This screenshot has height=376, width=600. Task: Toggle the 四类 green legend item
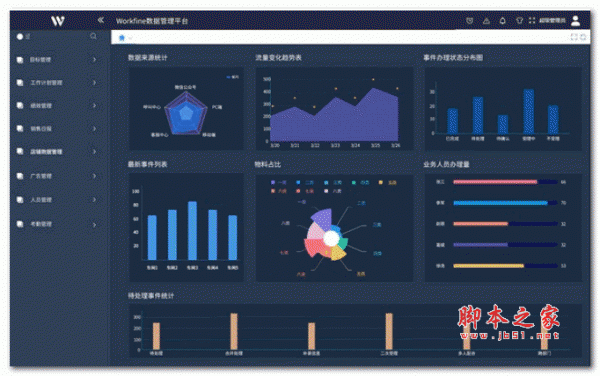(x=360, y=183)
